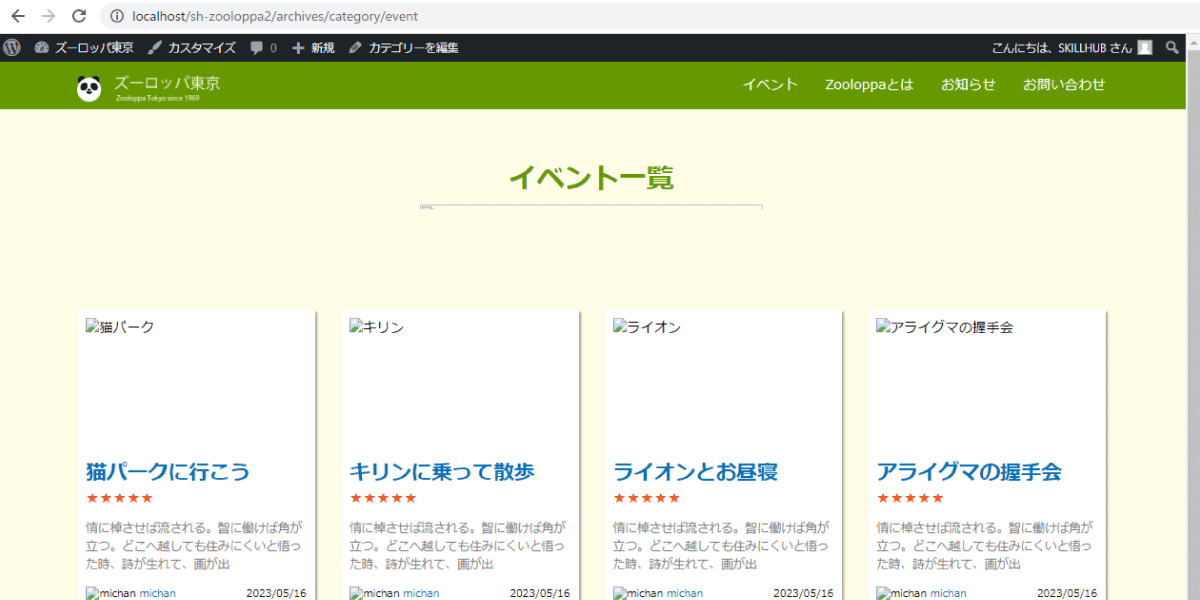The image size is (1200, 600).
Task: Click カスタマイズ in the admin bar
Action: coord(192,47)
